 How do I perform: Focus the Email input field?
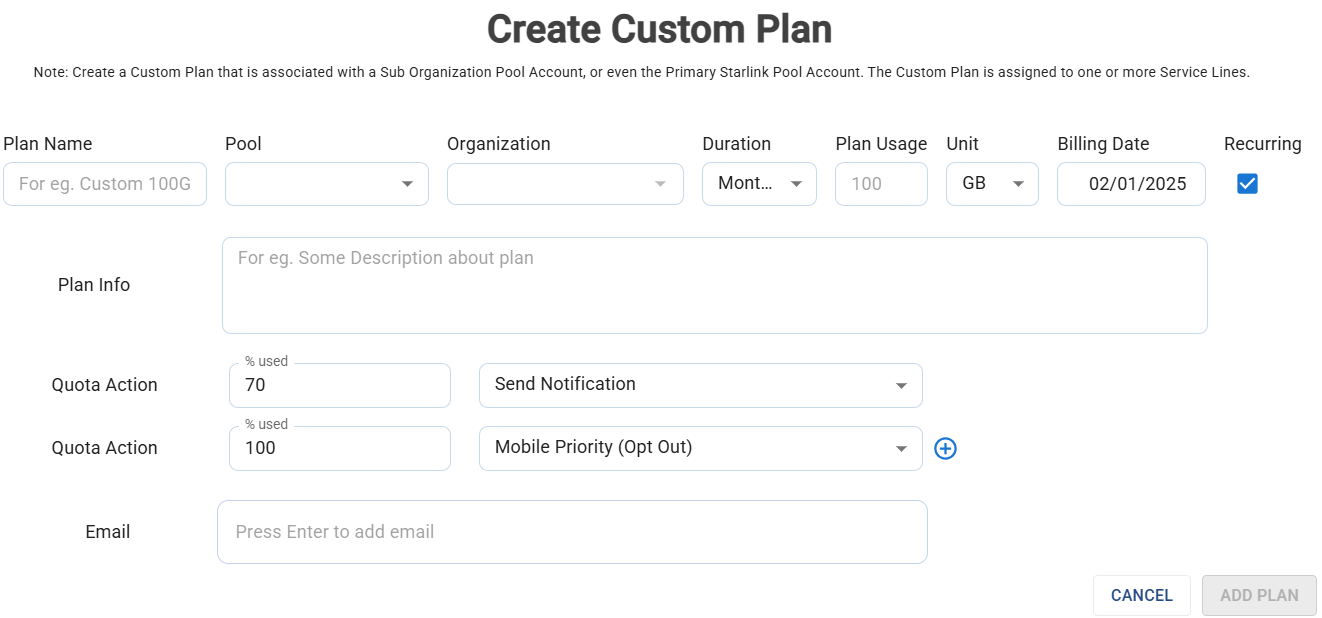tap(572, 532)
